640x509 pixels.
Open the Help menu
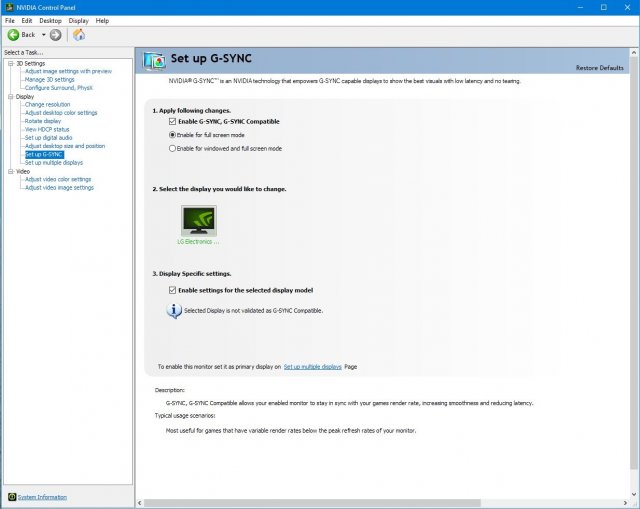(x=102, y=20)
